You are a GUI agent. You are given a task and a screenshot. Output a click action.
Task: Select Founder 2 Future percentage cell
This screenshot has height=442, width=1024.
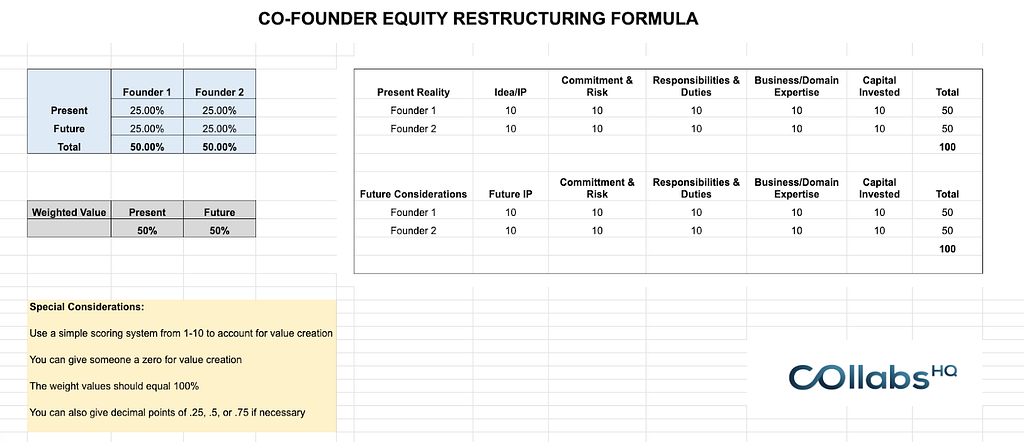point(219,129)
